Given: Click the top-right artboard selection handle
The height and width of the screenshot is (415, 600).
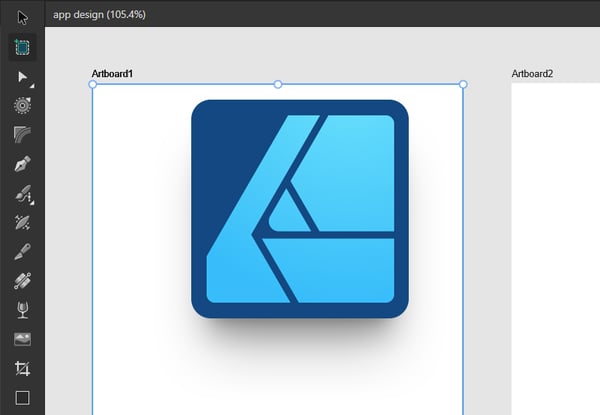Looking at the screenshot, I should (463, 85).
